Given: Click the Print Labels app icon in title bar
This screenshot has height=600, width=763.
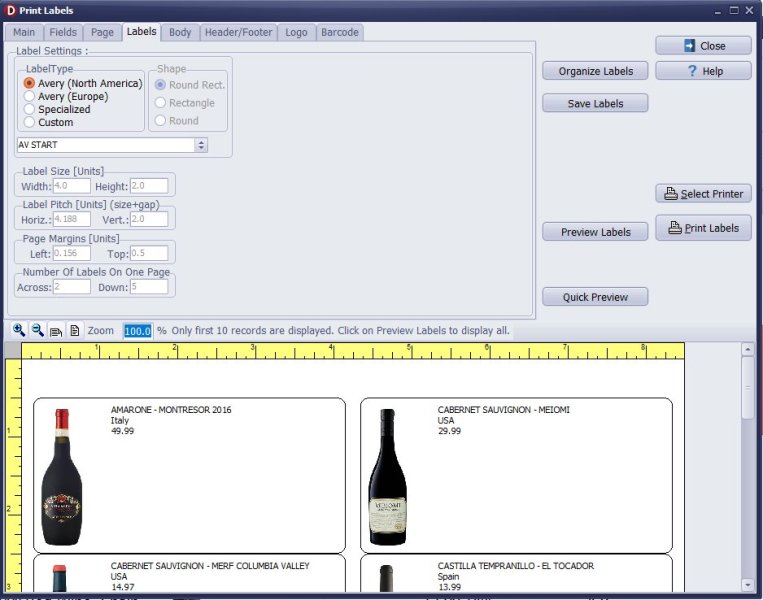Looking at the screenshot, I should click(x=9, y=9).
